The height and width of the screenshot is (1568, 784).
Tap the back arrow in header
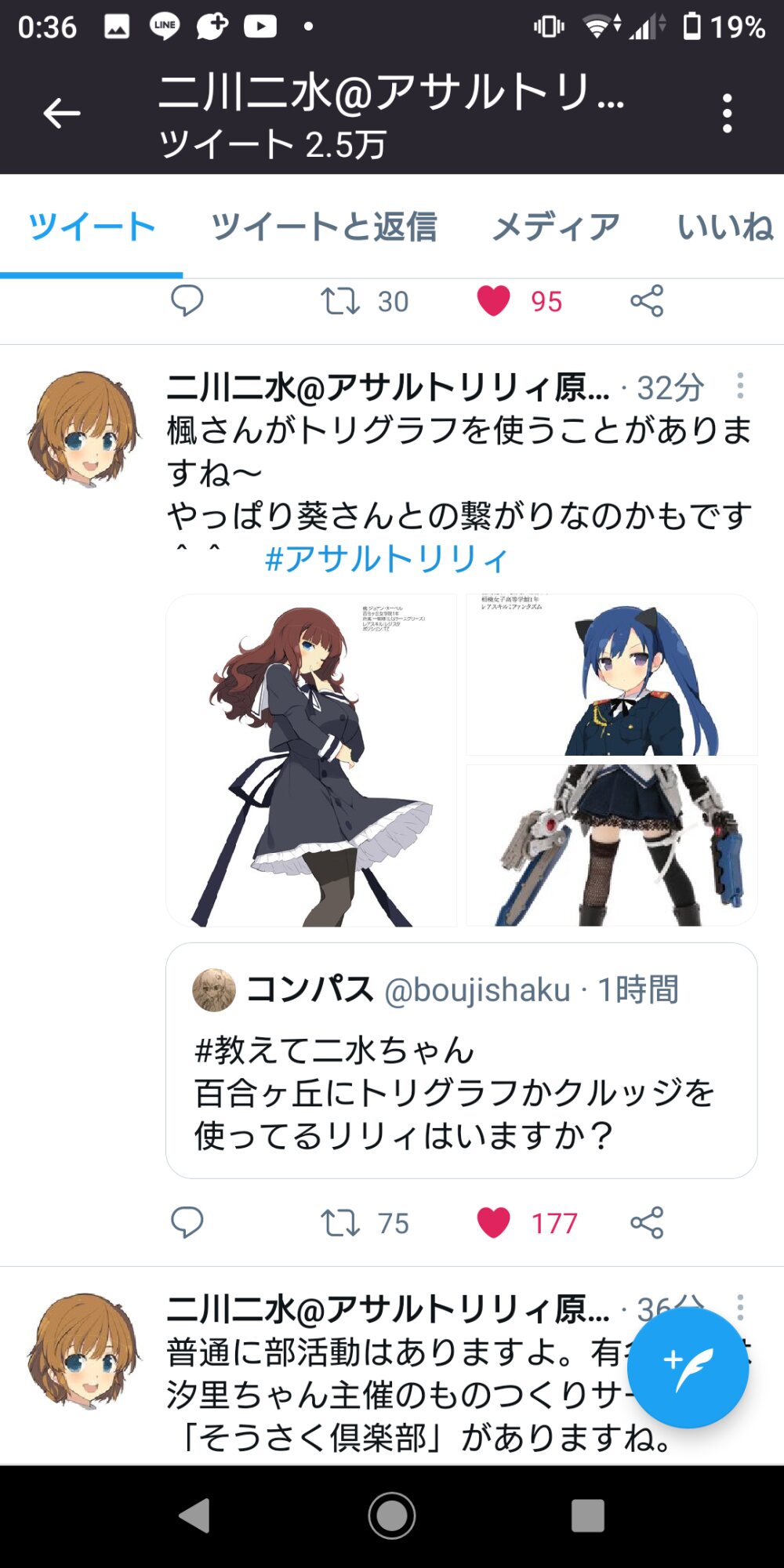(x=62, y=114)
